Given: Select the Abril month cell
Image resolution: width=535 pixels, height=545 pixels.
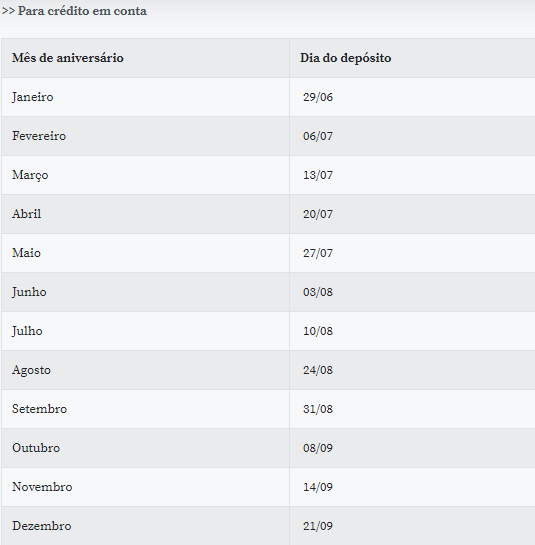Looking at the screenshot, I should (x=145, y=214).
